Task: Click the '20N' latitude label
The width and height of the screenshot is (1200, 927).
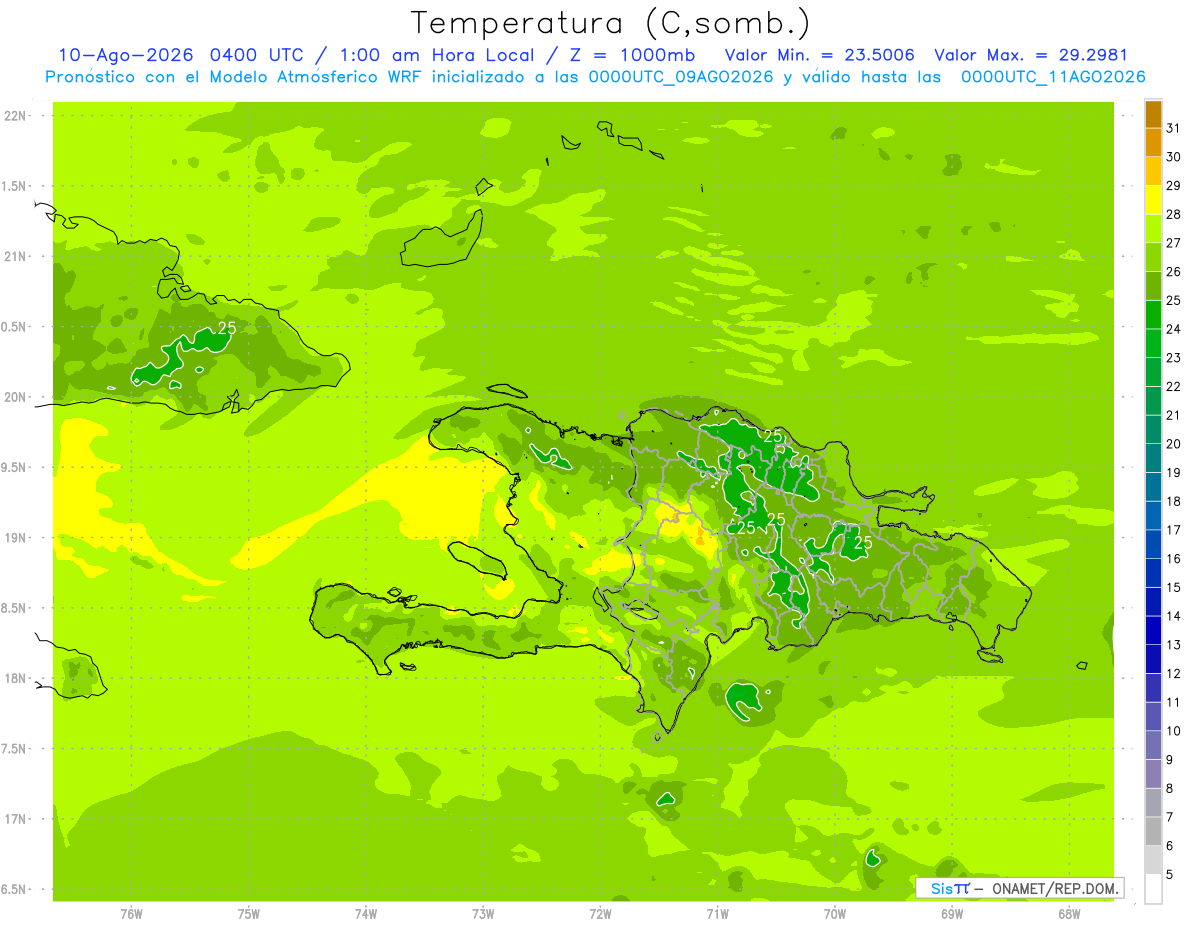Action: [x=16, y=397]
